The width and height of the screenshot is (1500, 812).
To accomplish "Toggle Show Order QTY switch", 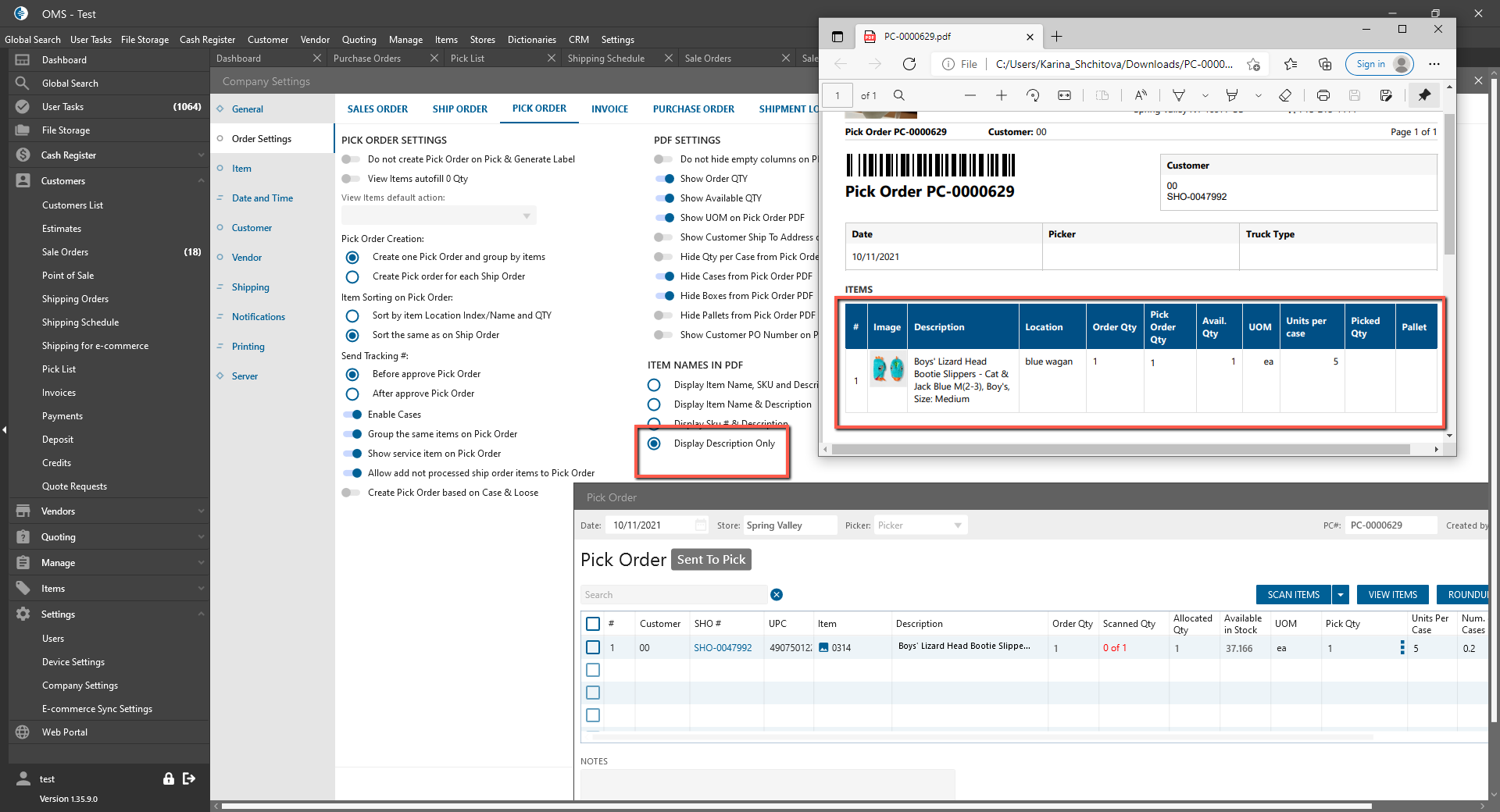I will (x=665, y=179).
